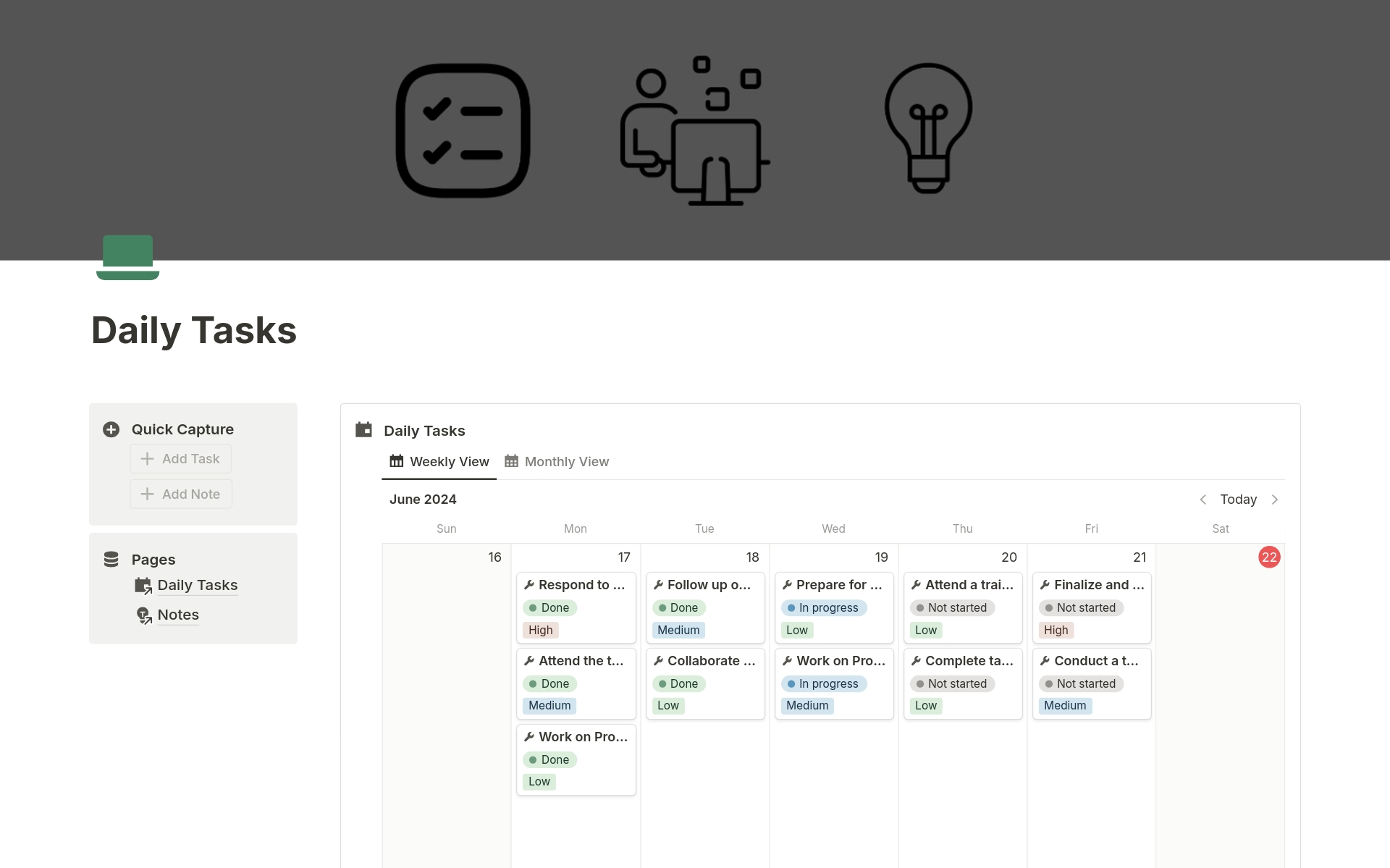Select the Weekly View tab

coord(449,461)
